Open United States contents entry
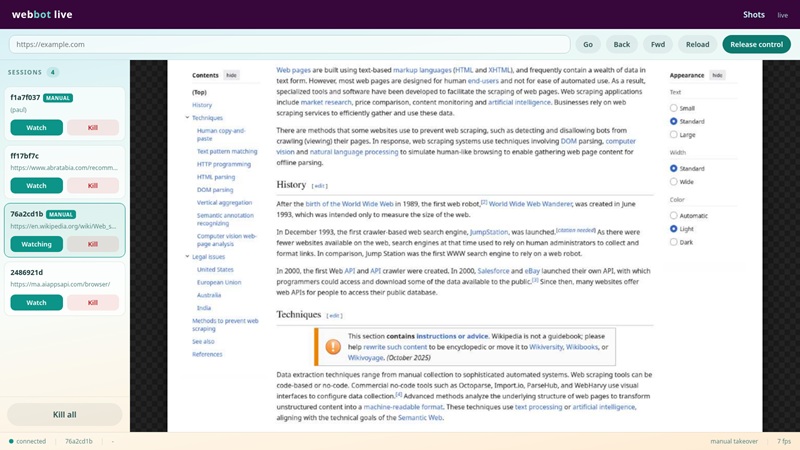 (x=215, y=269)
